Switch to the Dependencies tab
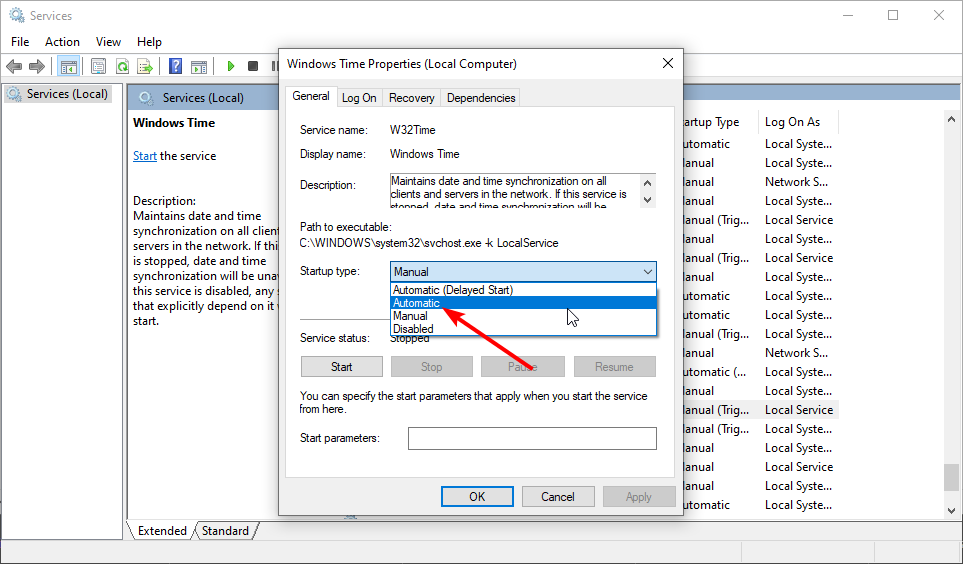The image size is (963, 564). pos(481,98)
